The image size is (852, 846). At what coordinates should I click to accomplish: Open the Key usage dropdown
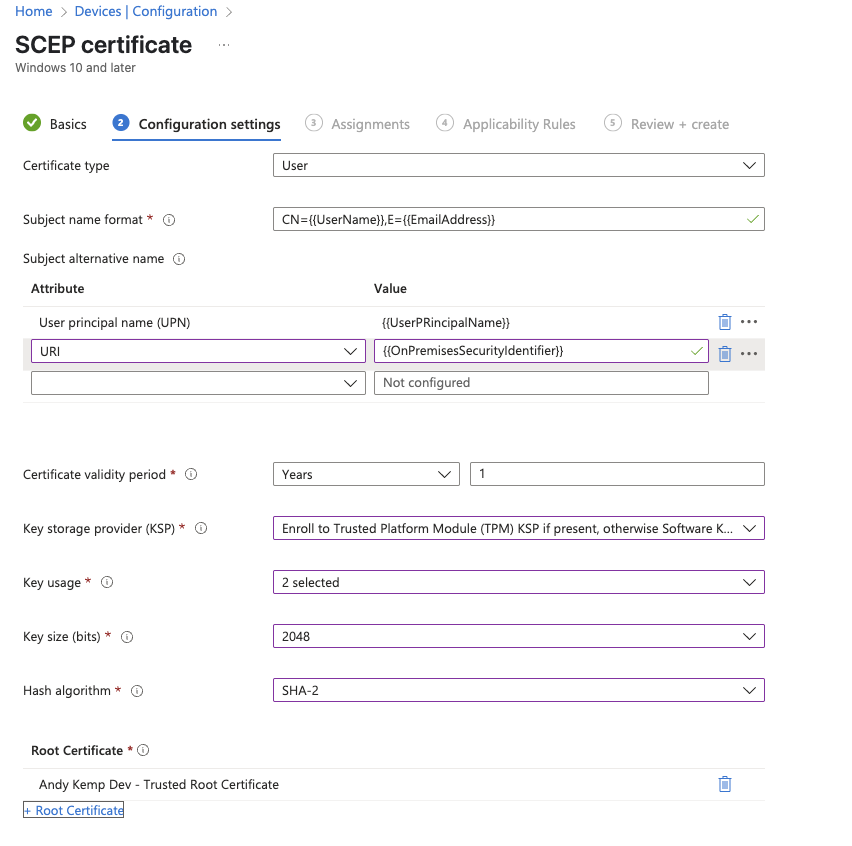pyautogui.click(x=518, y=582)
